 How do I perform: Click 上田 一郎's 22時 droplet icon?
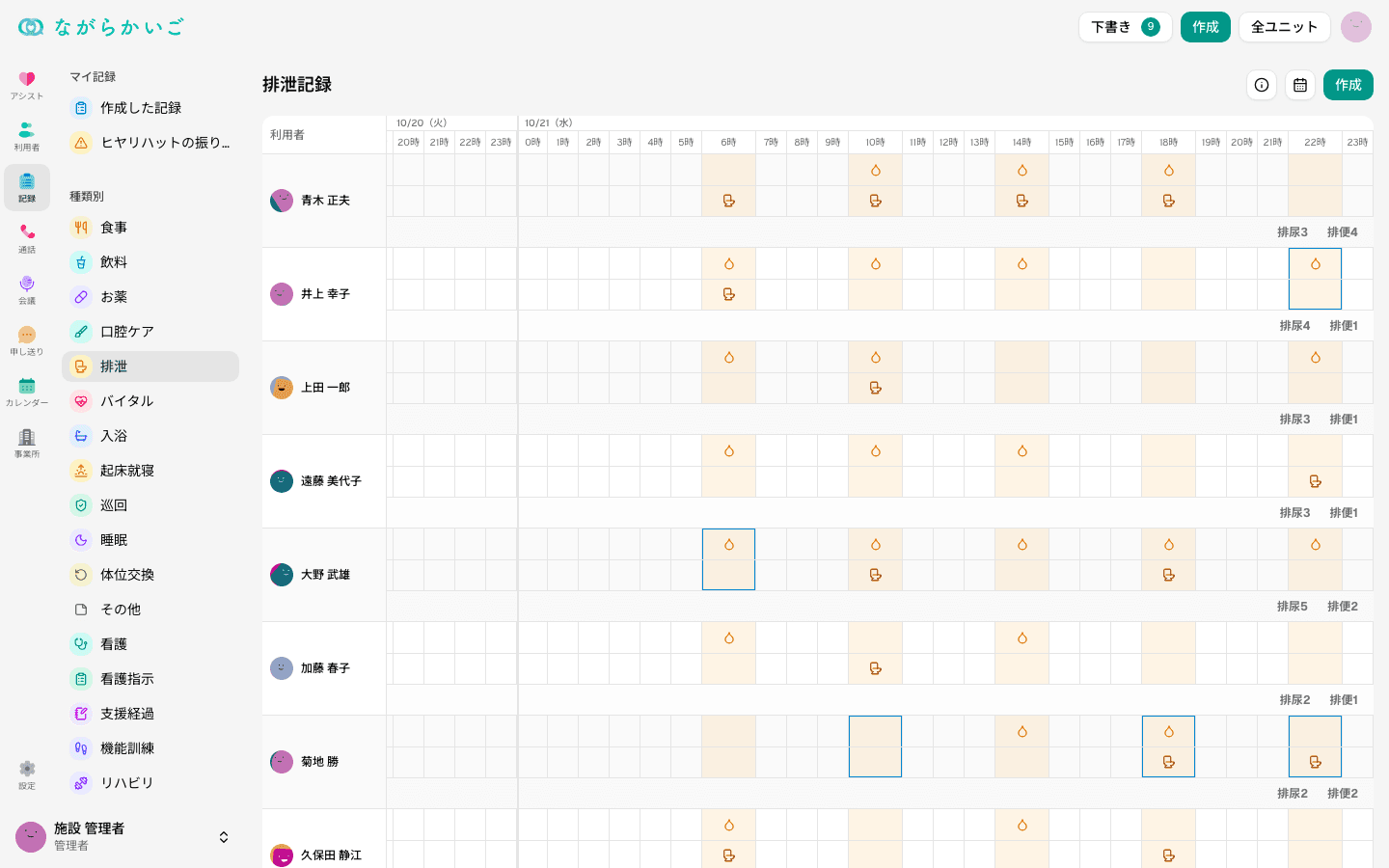pyautogui.click(x=1316, y=358)
